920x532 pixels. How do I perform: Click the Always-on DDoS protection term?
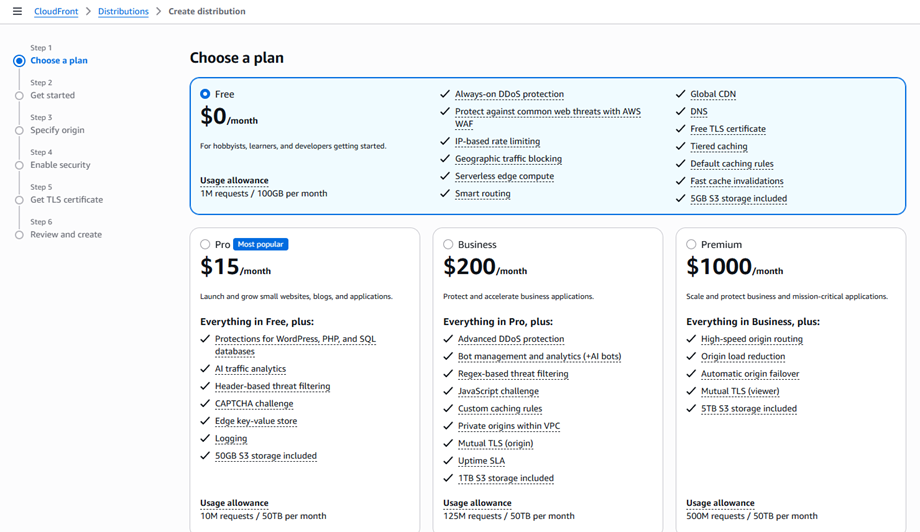point(509,94)
